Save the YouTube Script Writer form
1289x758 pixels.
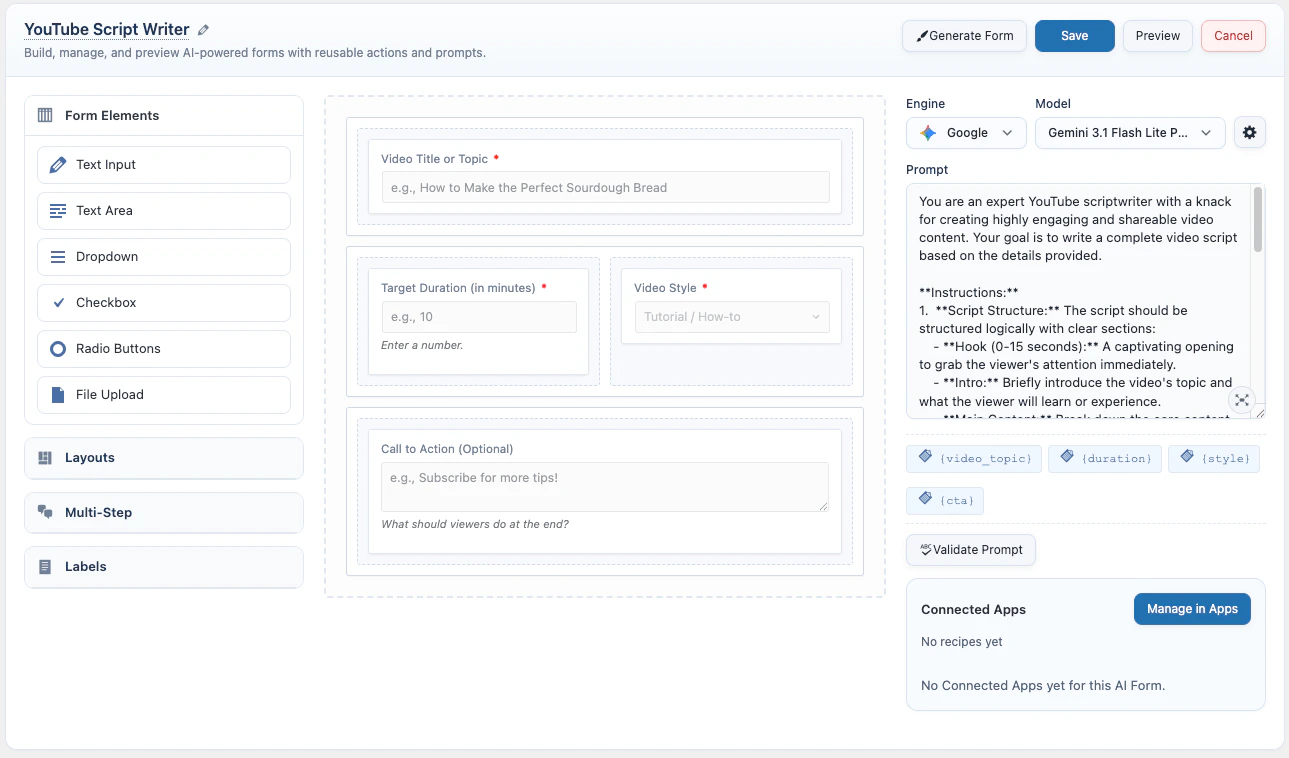pyautogui.click(x=1074, y=35)
